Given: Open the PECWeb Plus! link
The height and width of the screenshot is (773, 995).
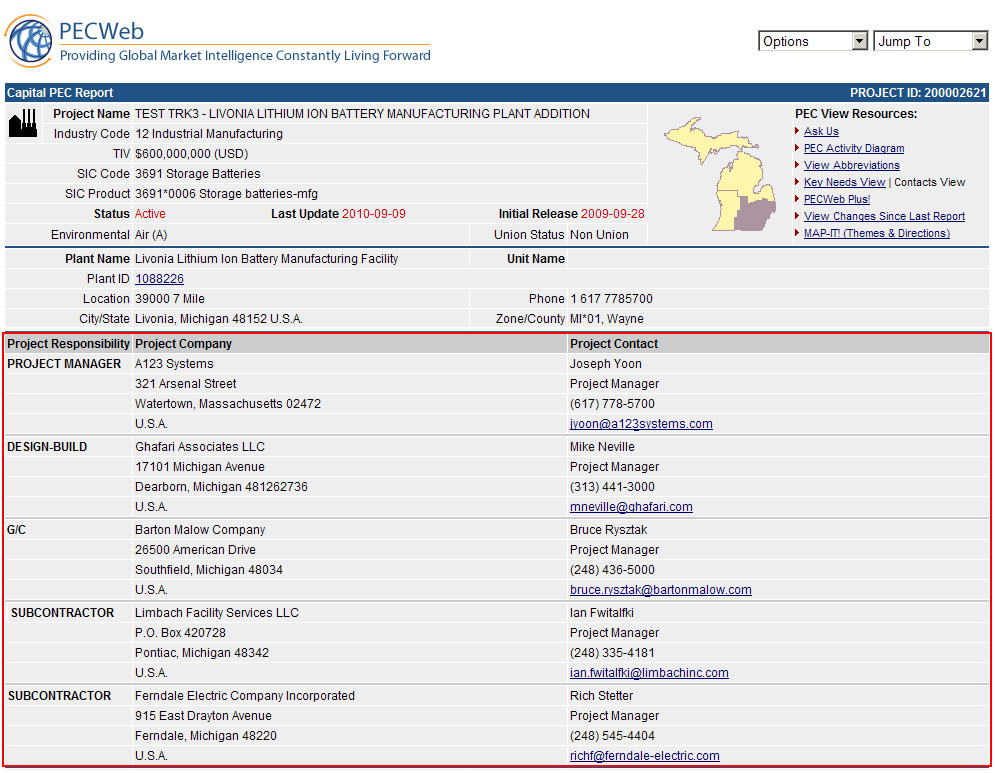Looking at the screenshot, I should pyautogui.click(x=836, y=199).
